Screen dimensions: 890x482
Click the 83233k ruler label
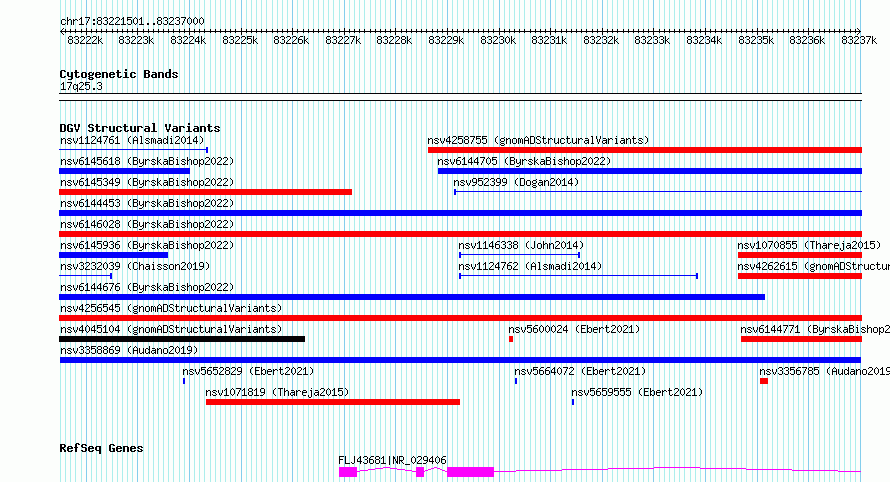coord(652,40)
